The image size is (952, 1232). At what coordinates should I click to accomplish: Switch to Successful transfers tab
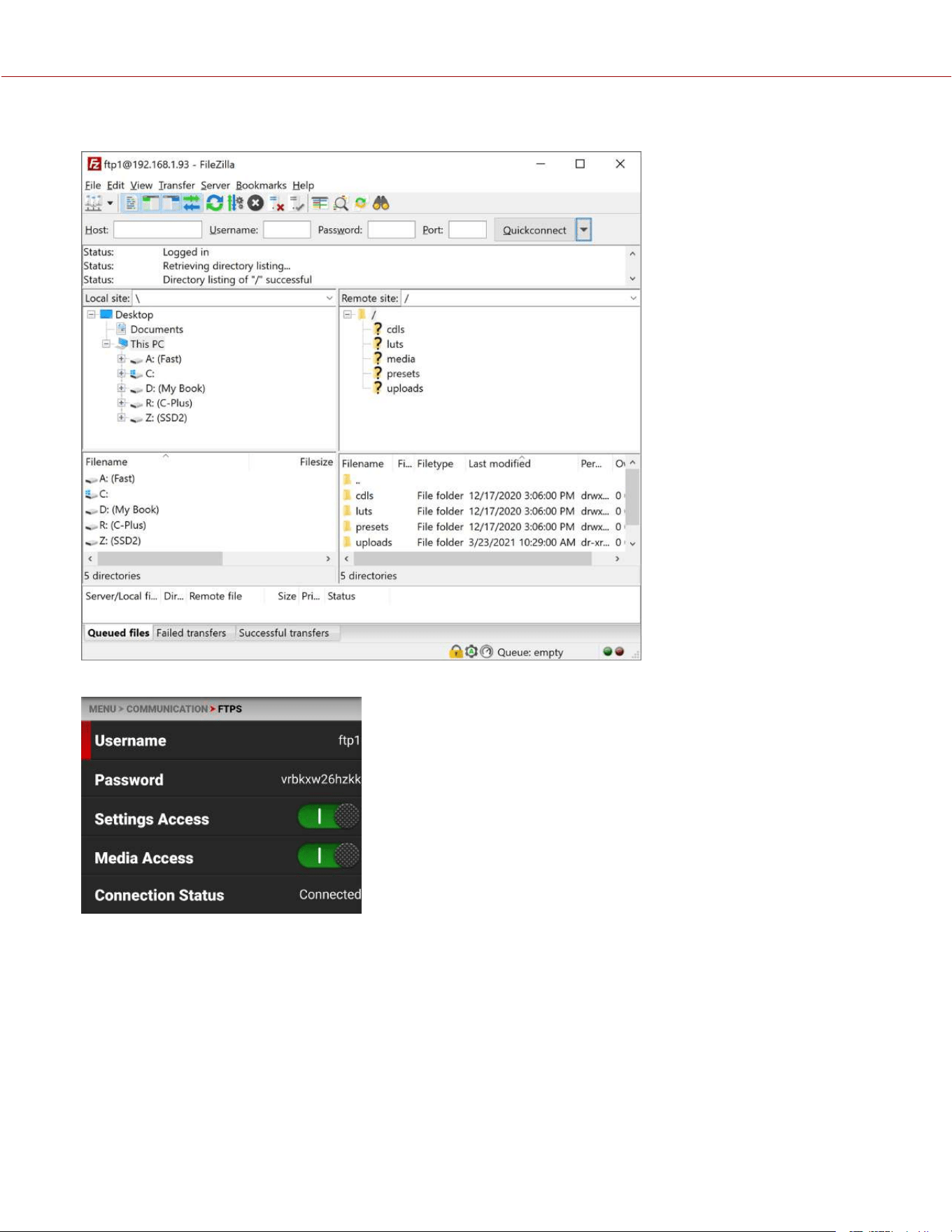click(x=284, y=632)
